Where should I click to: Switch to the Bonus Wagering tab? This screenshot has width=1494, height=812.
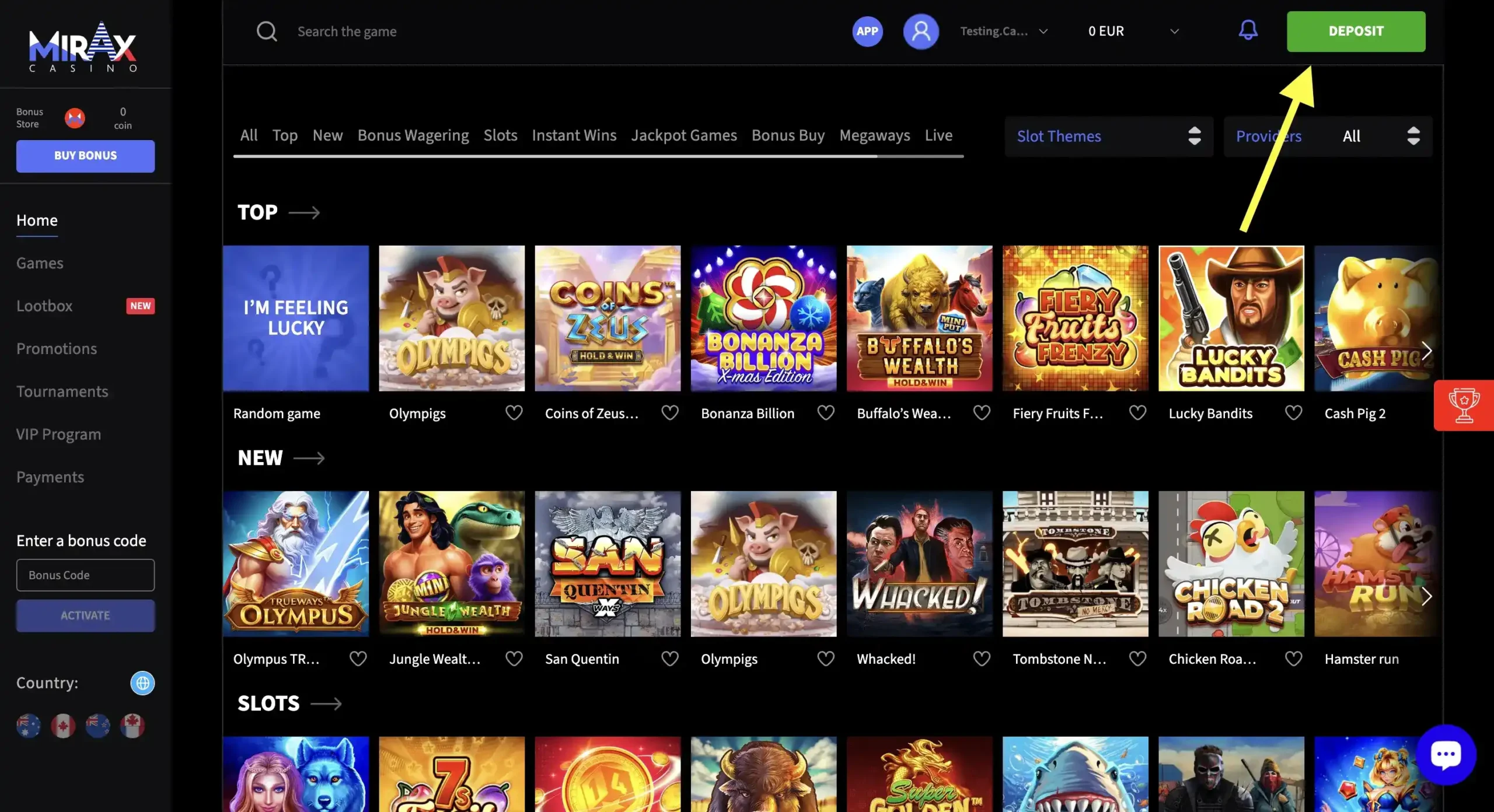pyautogui.click(x=413, y=135)
